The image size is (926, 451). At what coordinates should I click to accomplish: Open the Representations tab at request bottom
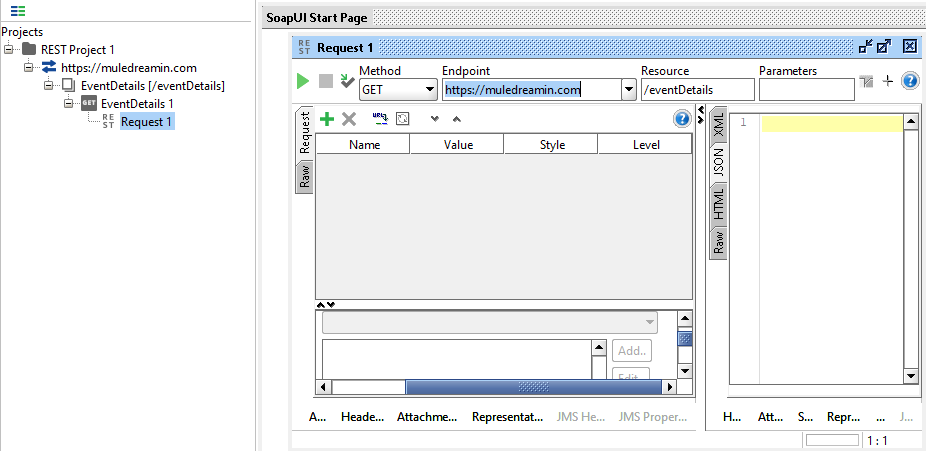point(507,417)
